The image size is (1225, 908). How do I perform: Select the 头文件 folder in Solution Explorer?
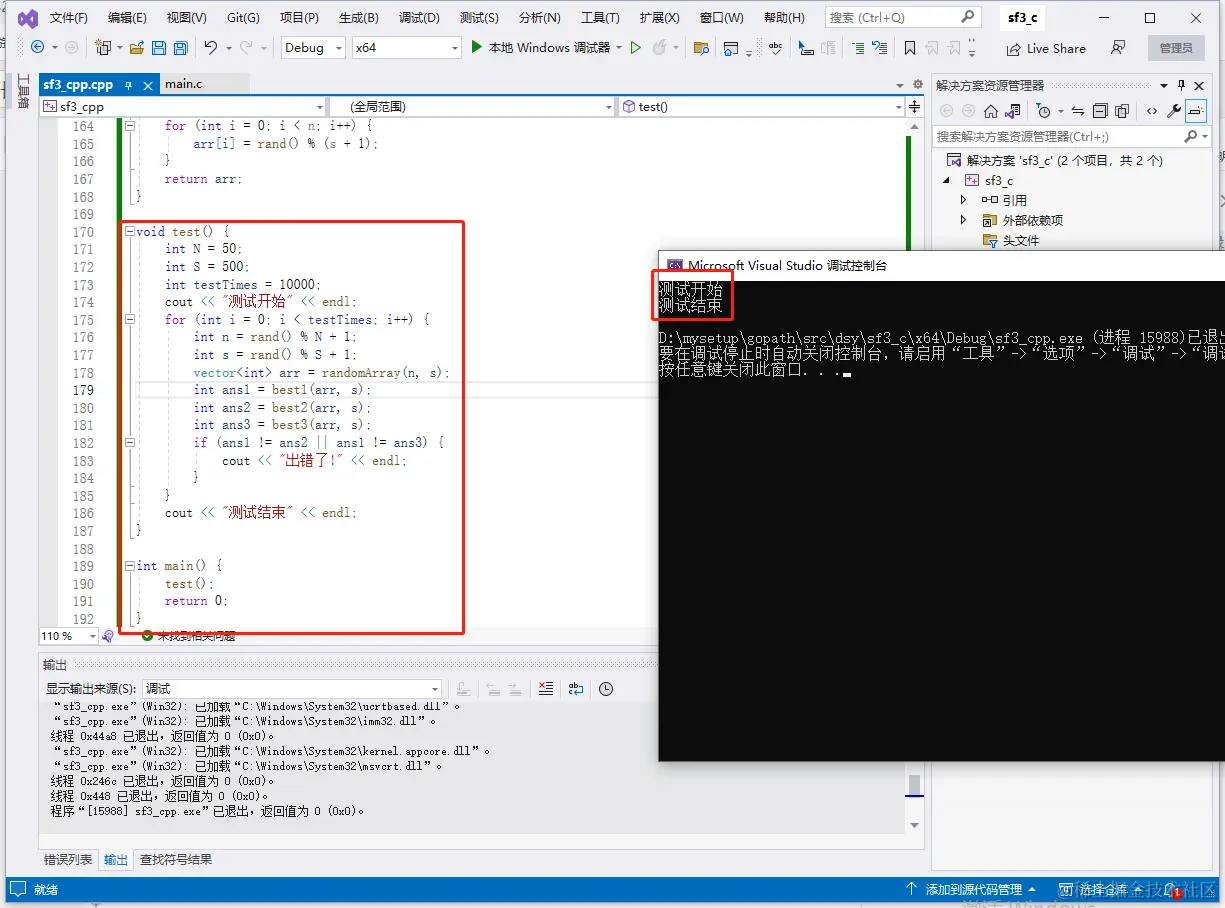(1010, 240)
